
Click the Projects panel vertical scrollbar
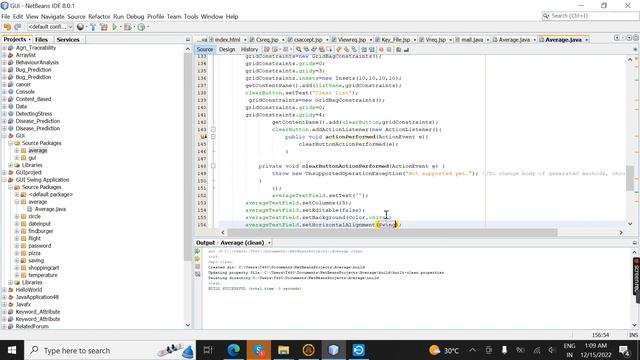[188, 157]
